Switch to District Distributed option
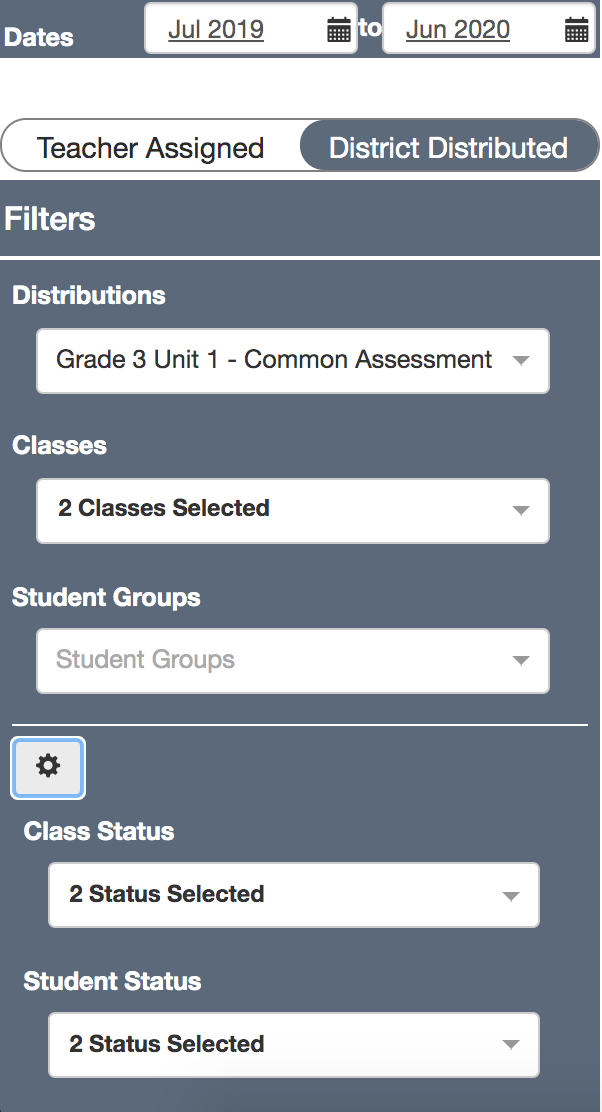The image size is (602, 1112). (448, 148)
